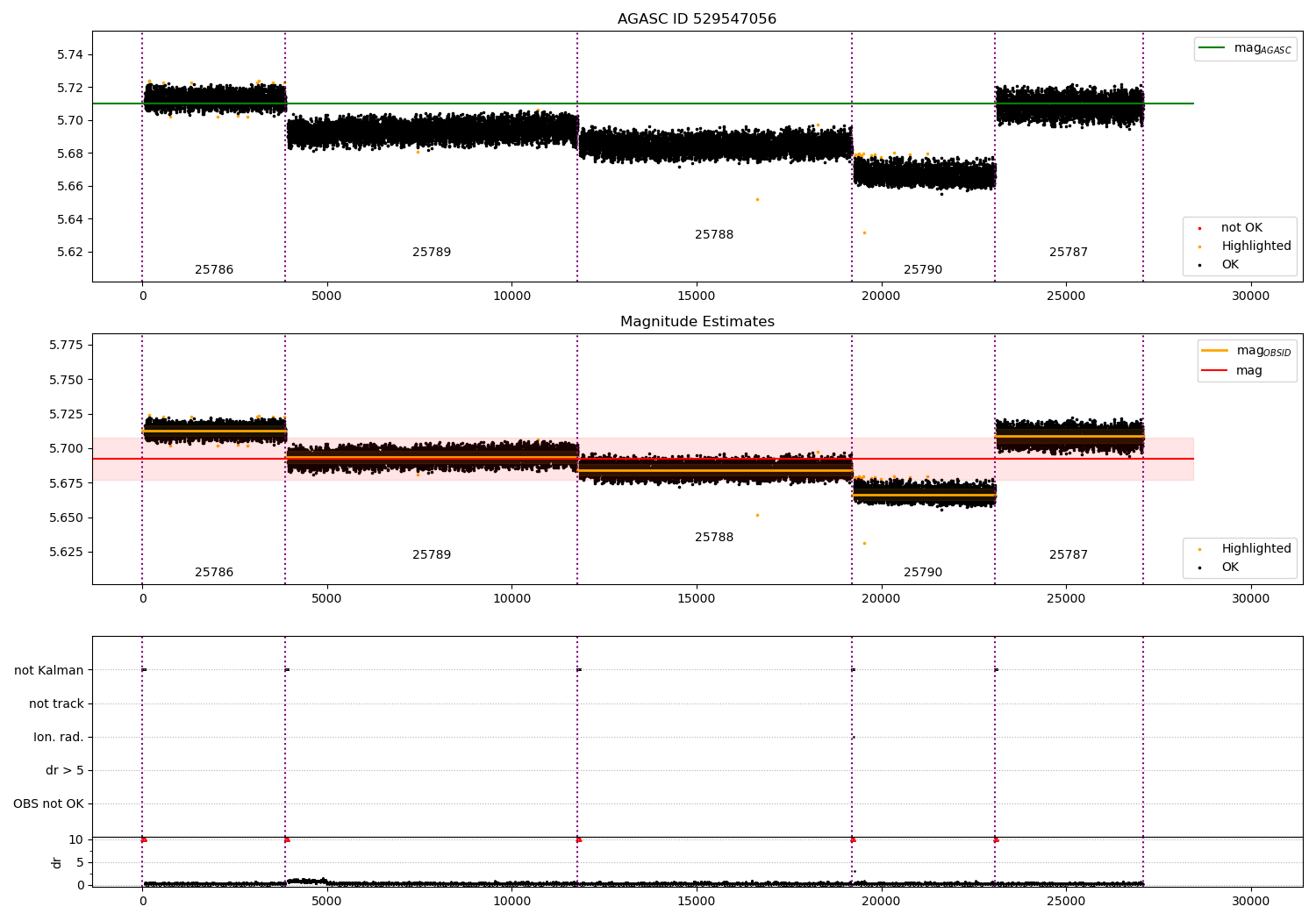Click y-axis tick 5.725 in middle plot

(x=66, y=414)
